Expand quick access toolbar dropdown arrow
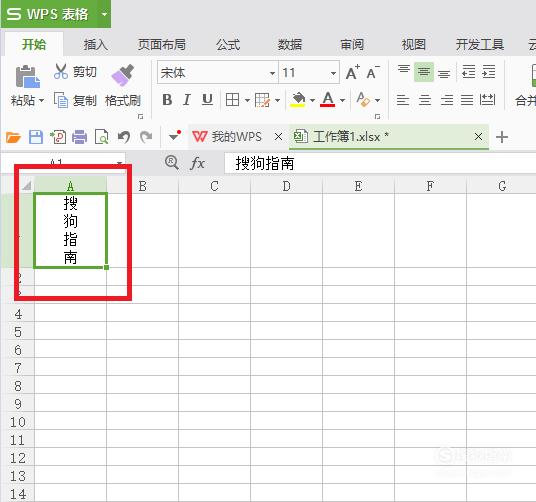The image size is (536, 502). [175, 136]
